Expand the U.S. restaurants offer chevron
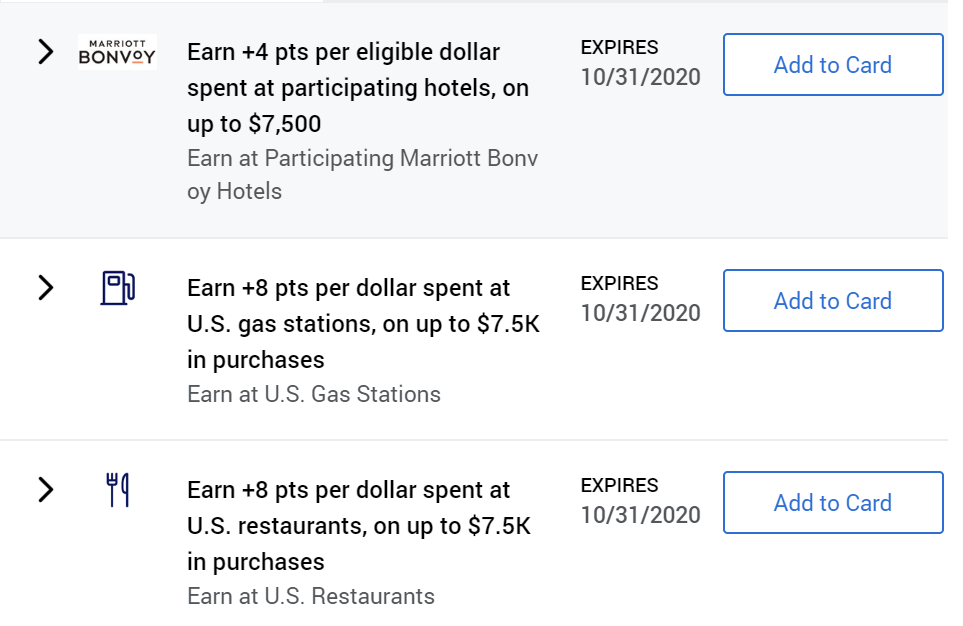This screenshot has height=626, width=963. (46, 490)
